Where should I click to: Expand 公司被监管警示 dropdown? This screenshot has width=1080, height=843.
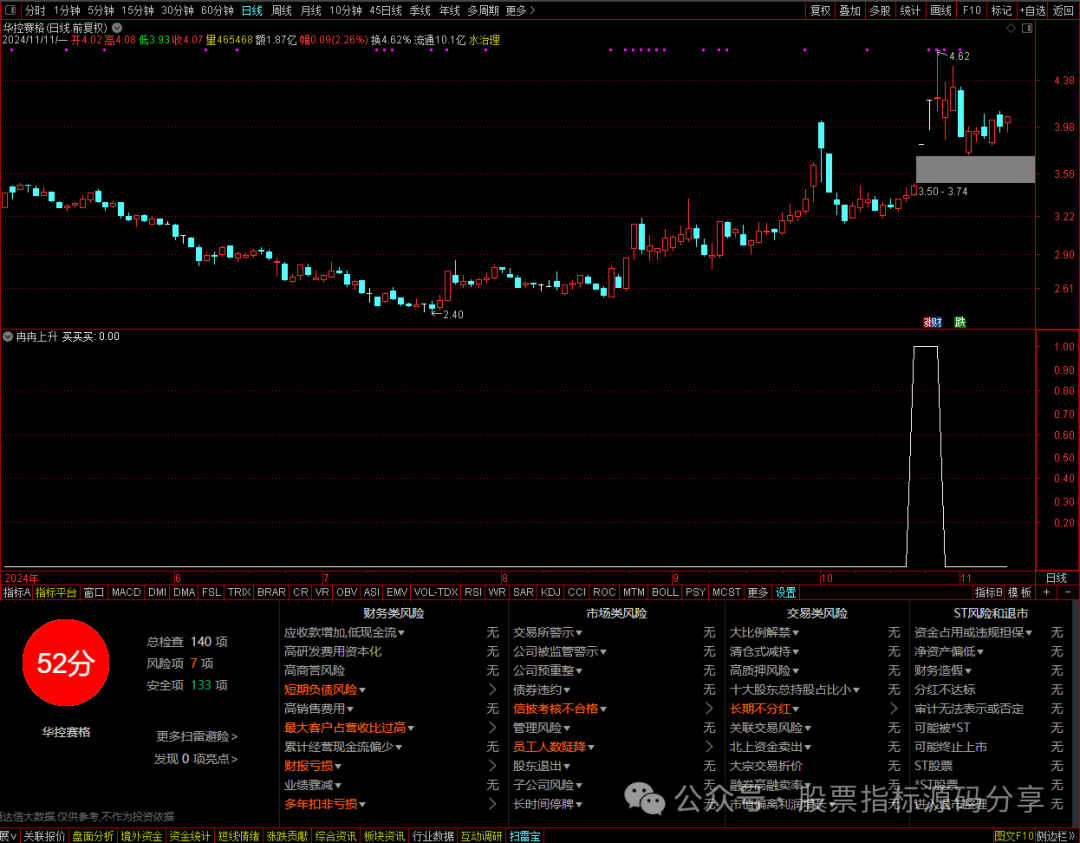[603, 652]
